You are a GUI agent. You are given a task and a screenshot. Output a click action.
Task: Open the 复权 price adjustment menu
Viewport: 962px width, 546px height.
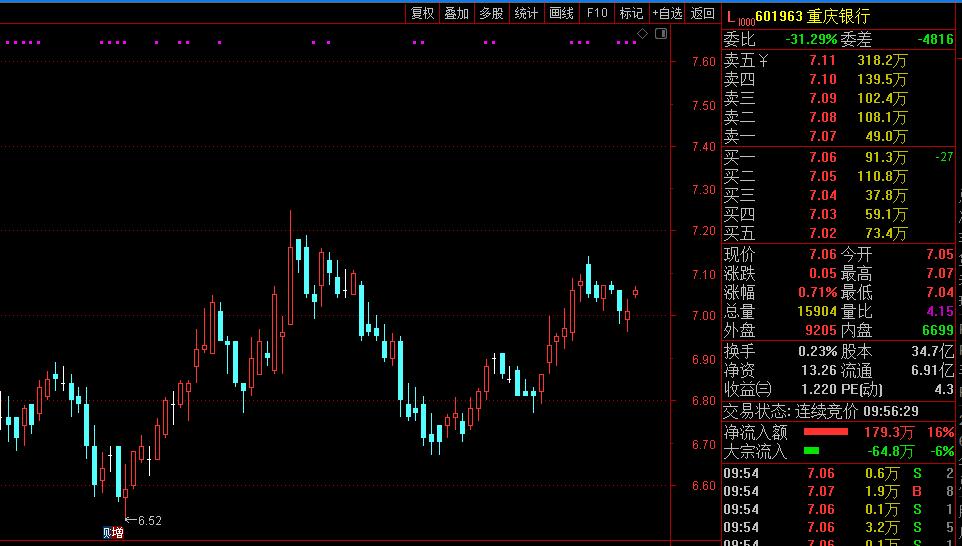[x=423, y=13]
